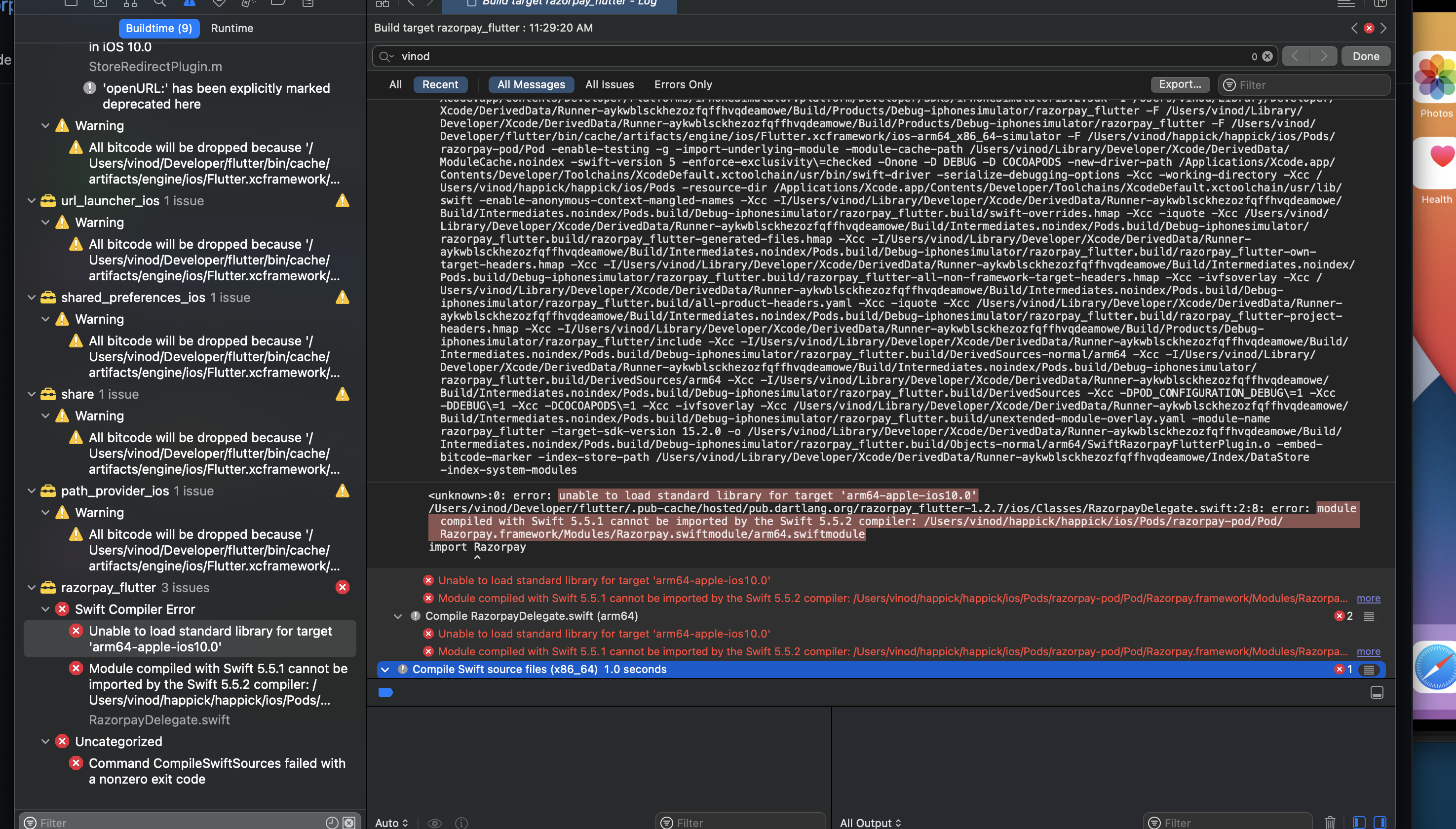Collapse path_provider_ios issue group
The image size is (1456, 829).
tap(32, 491)
